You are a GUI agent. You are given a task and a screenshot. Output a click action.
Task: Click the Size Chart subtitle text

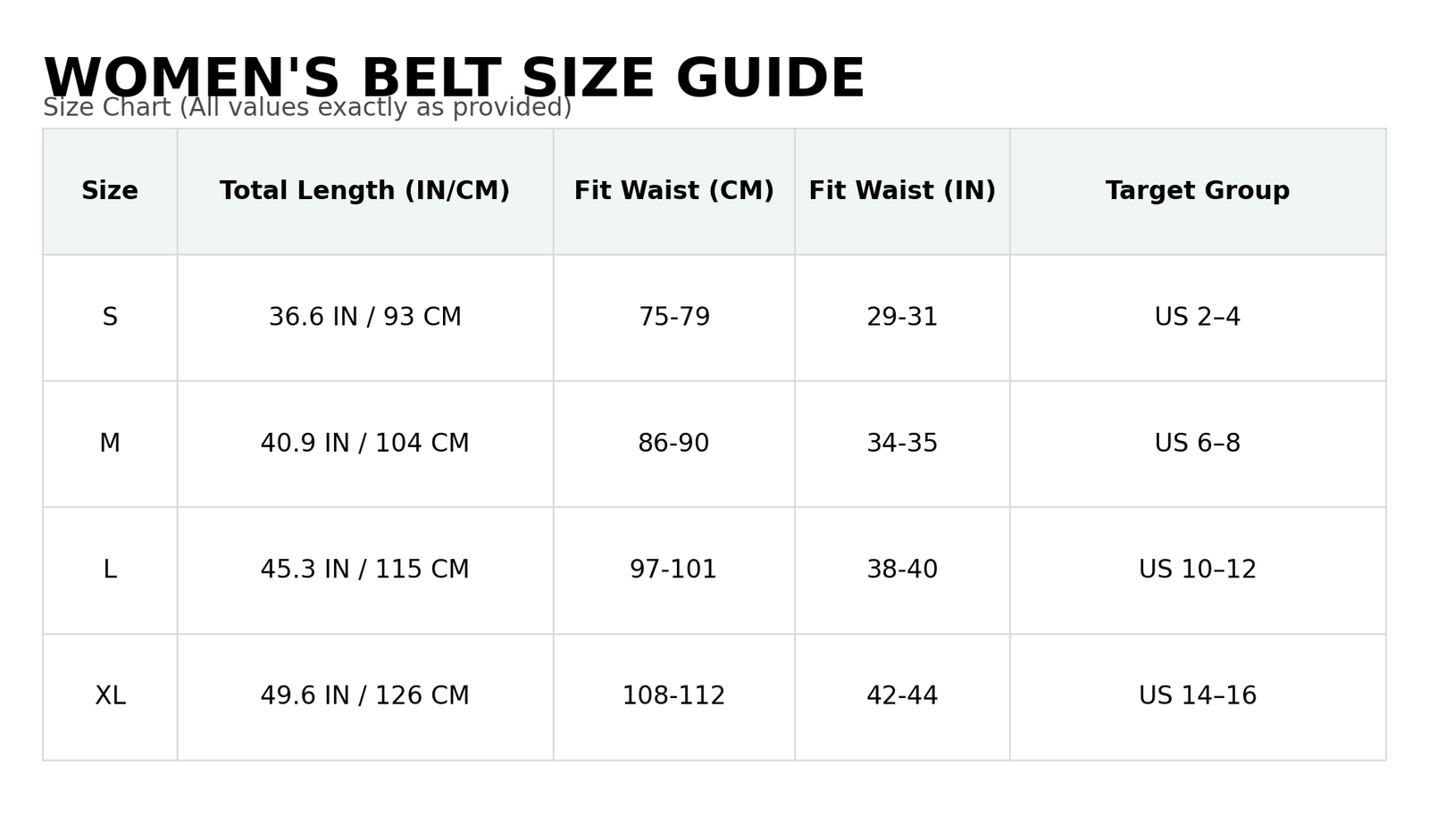[x=307, y=108]
